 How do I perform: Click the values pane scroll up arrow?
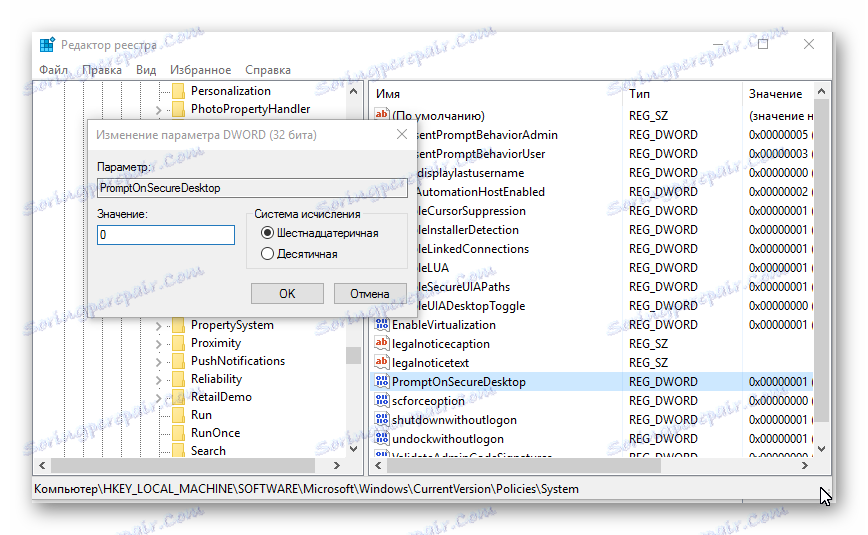pyautogui.click(x=822, y=91)
